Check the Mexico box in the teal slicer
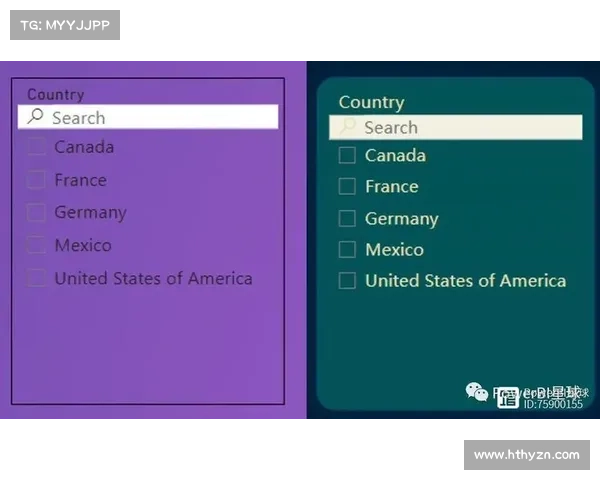Screen dimensions: 600x480 347,249
